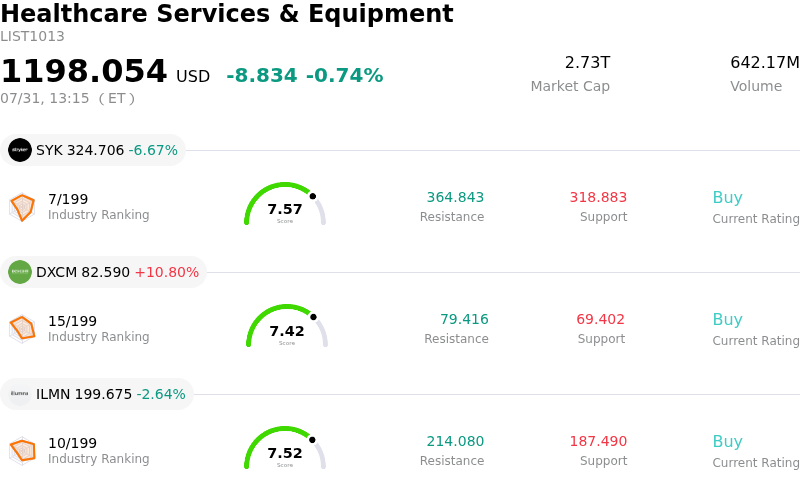This screenshot has height=488, width=800.
Task: Open the DXCM 82.590 stock chip
Action: click(x=104, y=272)
